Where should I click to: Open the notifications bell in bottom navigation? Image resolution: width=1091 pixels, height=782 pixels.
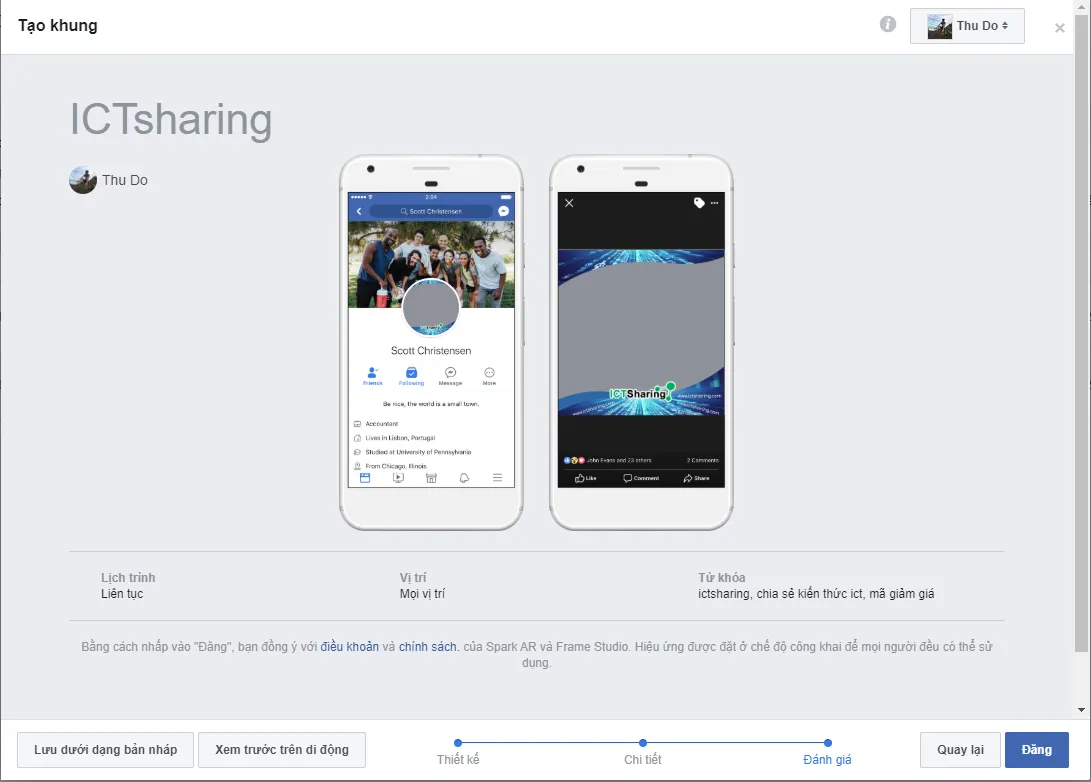[464, 478]
